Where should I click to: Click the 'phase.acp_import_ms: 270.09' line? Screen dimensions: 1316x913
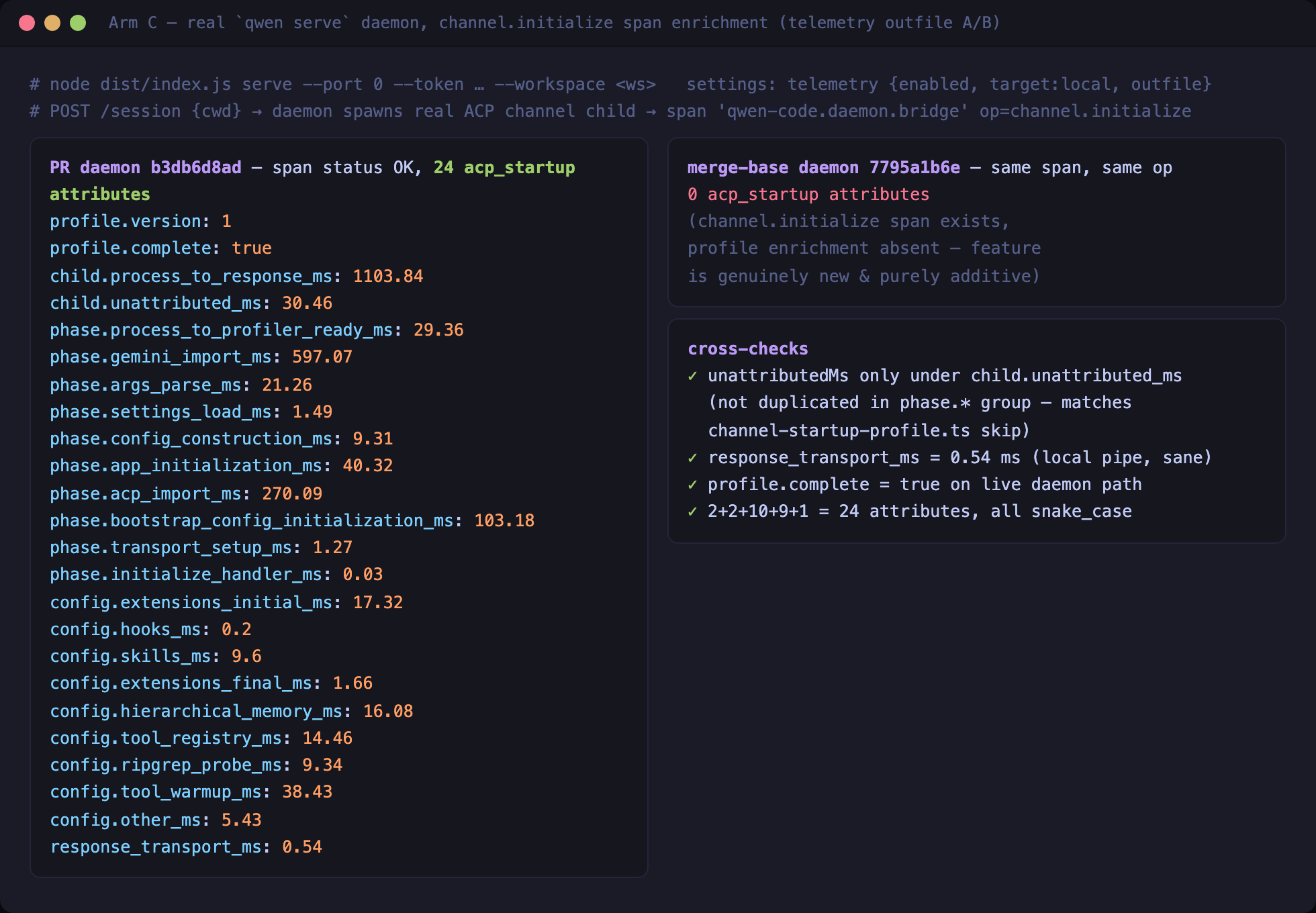click(x=186, y=493)
